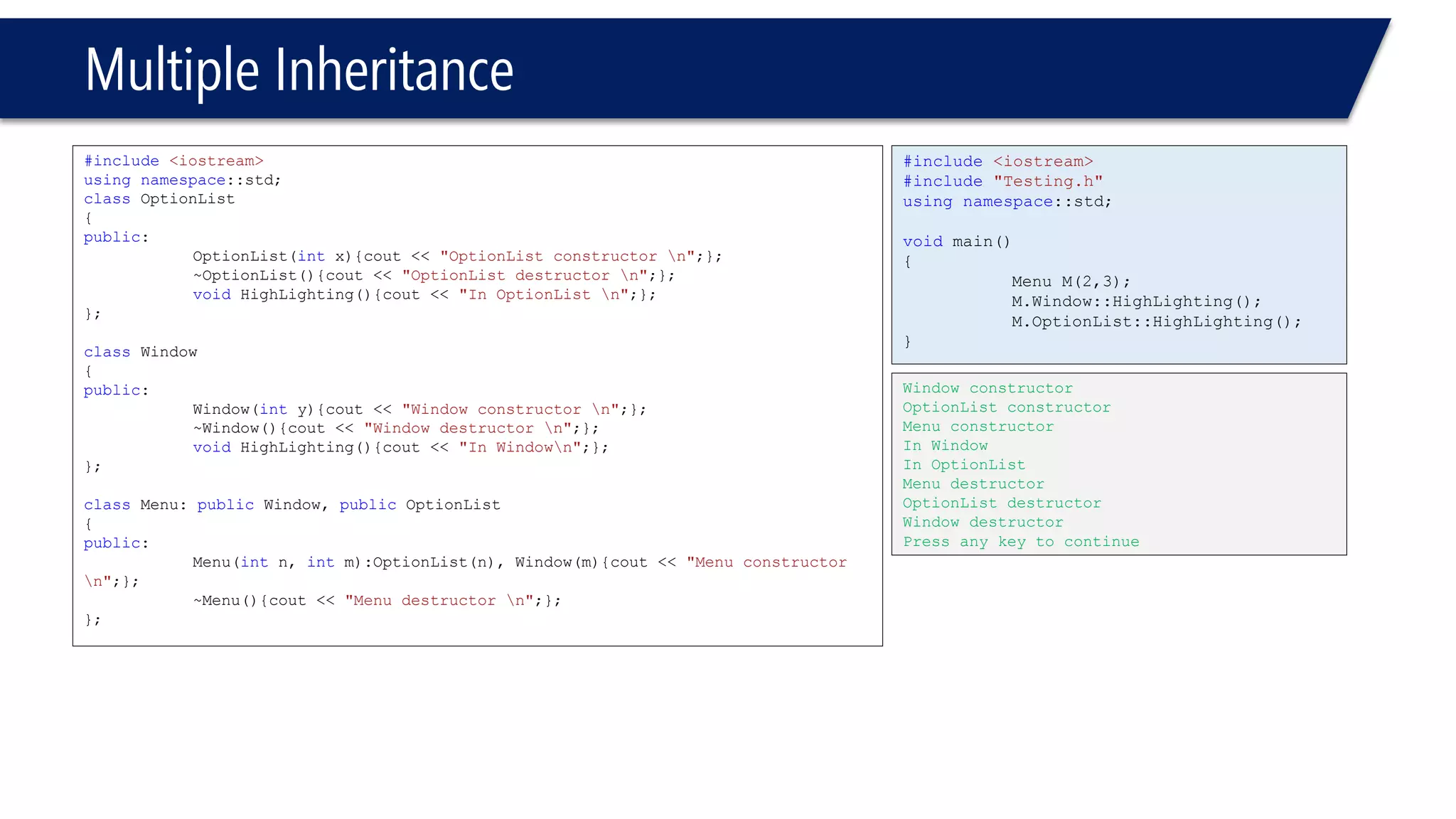Click the "Window constructor" output line
Screen dimensions: 1456x819
(987, 388)
